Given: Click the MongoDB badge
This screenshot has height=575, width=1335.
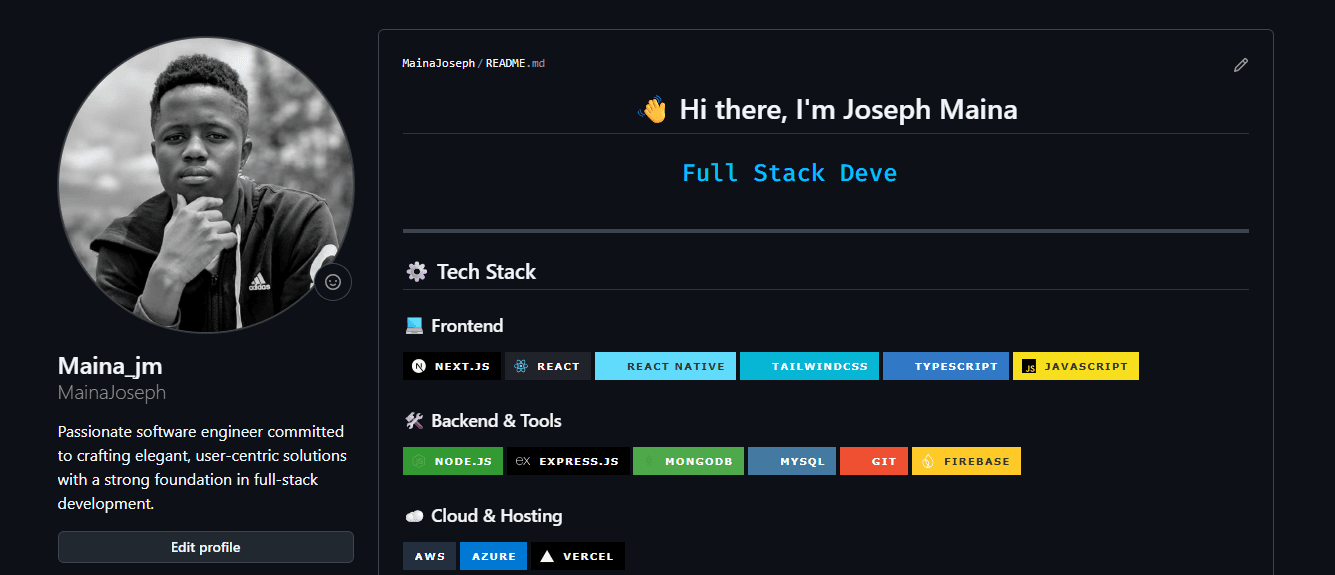Looking at the screenshot, I should coord(688,461).
